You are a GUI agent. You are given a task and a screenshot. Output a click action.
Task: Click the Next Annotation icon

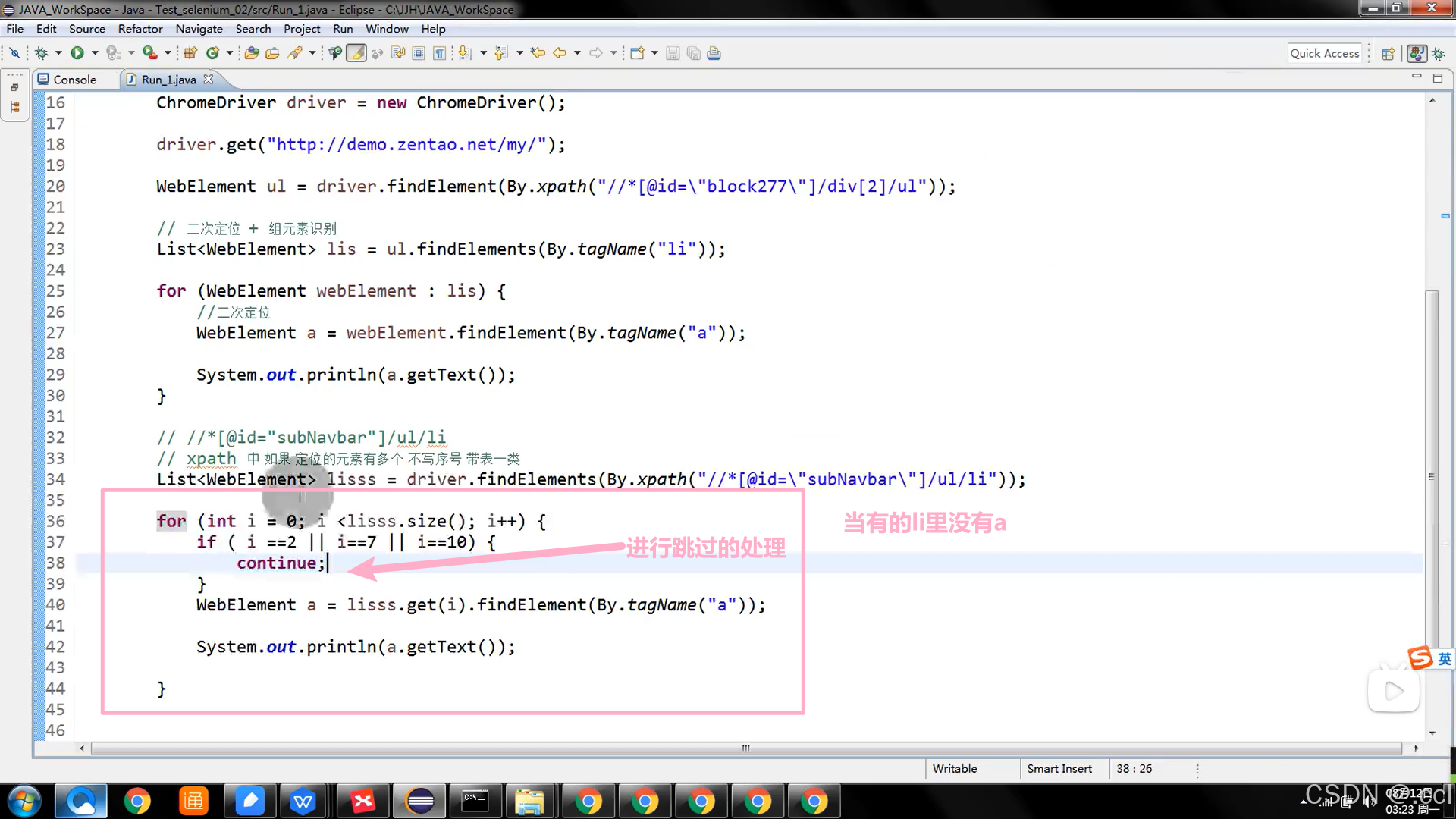[x=465, y=52]
